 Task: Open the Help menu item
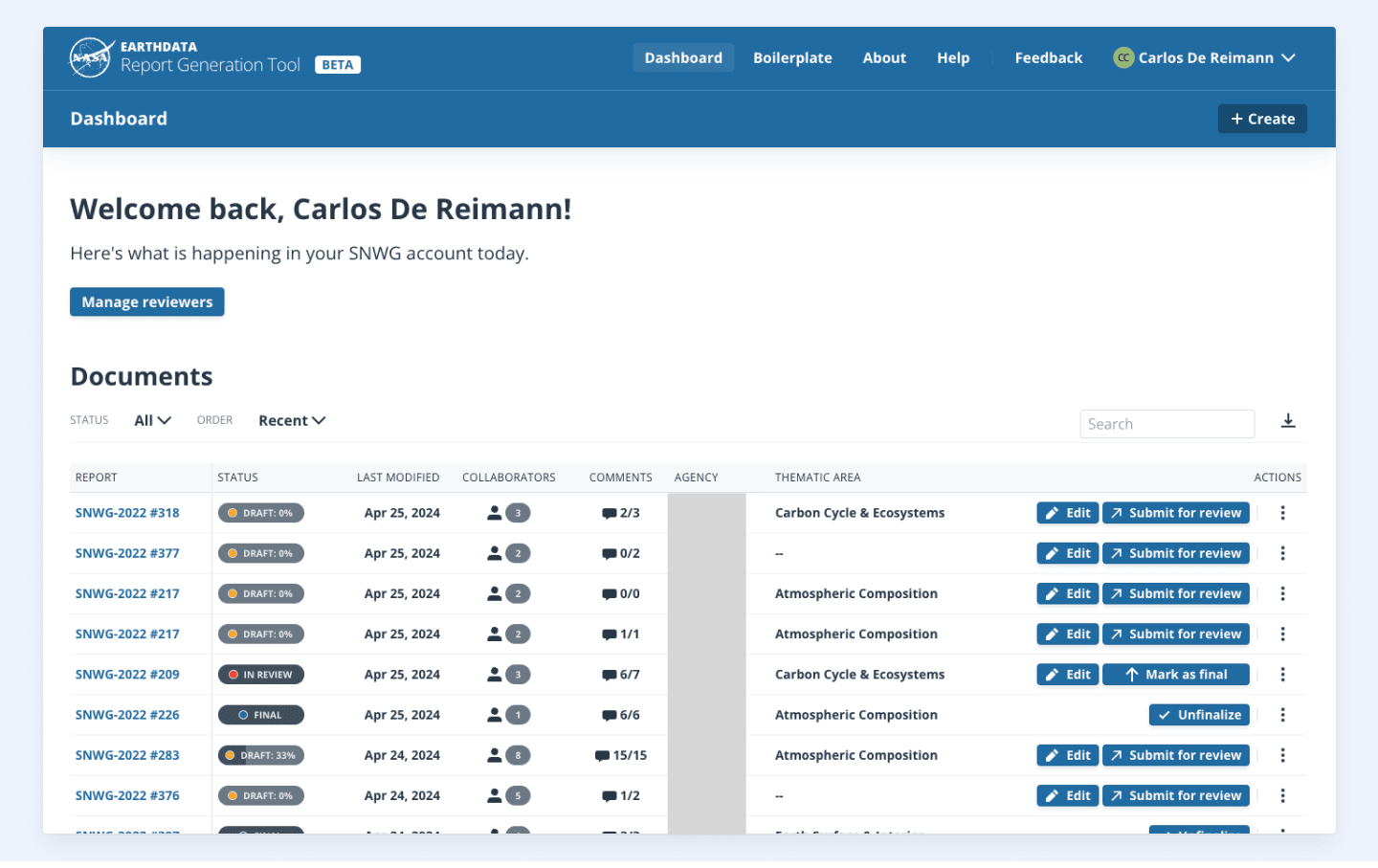952,58
